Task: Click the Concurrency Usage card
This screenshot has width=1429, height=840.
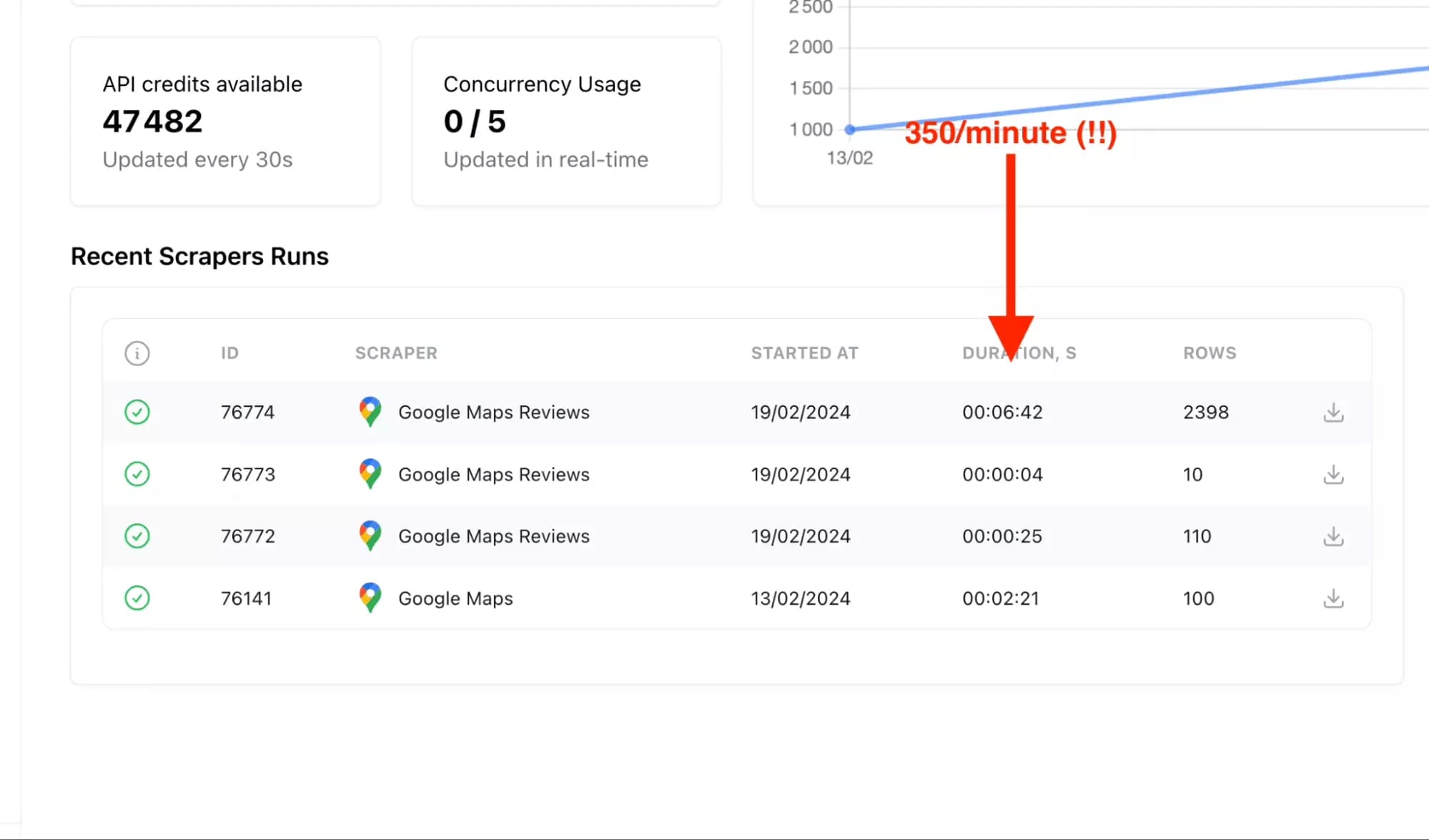Action: pos(565,122)
